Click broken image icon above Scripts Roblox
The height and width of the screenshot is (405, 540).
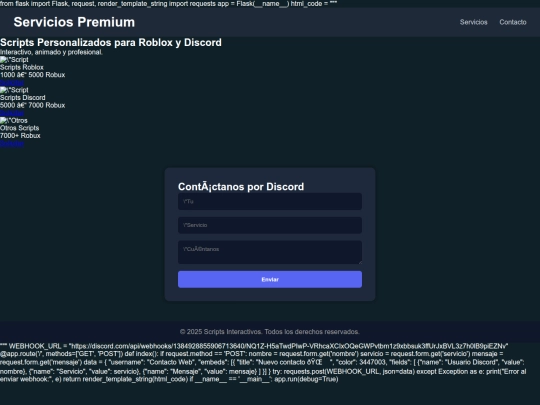pyautogui.click(x=4, y=60)
